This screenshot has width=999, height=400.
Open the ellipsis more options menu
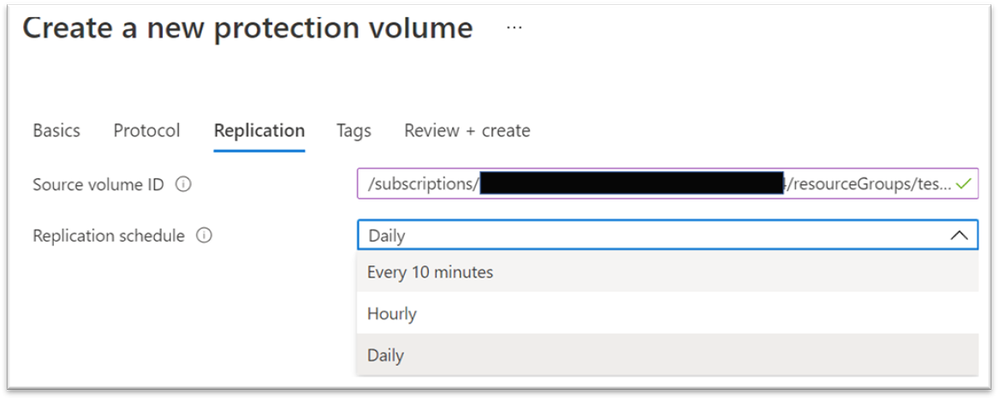[514, 28]
